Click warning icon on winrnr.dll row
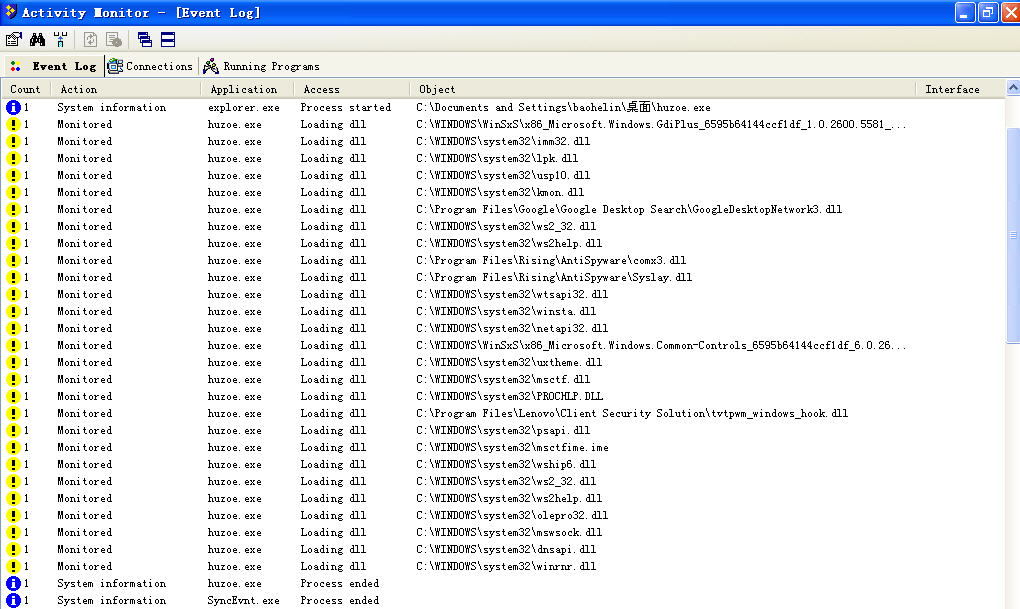Screen dimensions: 1020x609 click(x=13, y=566)
